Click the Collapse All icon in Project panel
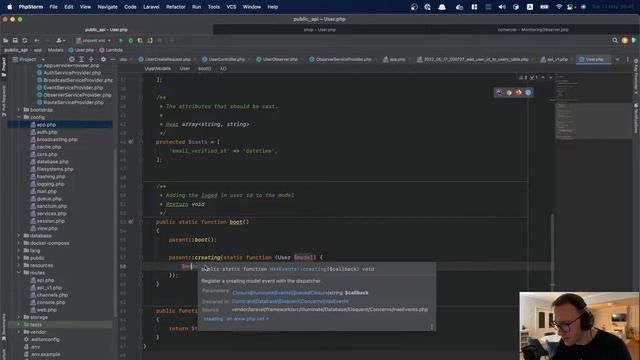The width and height of the screenshot is (640, 360). pos(91,60)
